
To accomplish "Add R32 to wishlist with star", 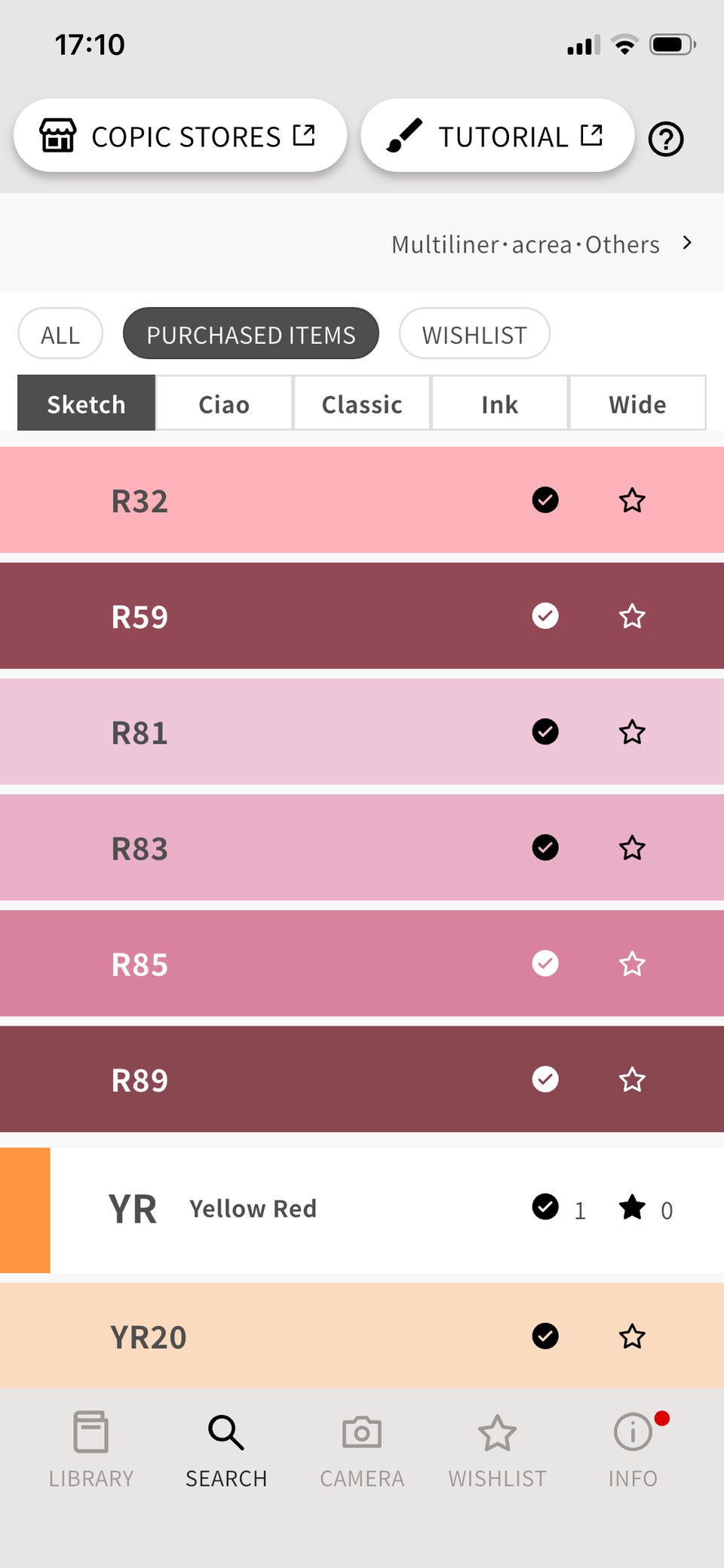I will 632,500.
